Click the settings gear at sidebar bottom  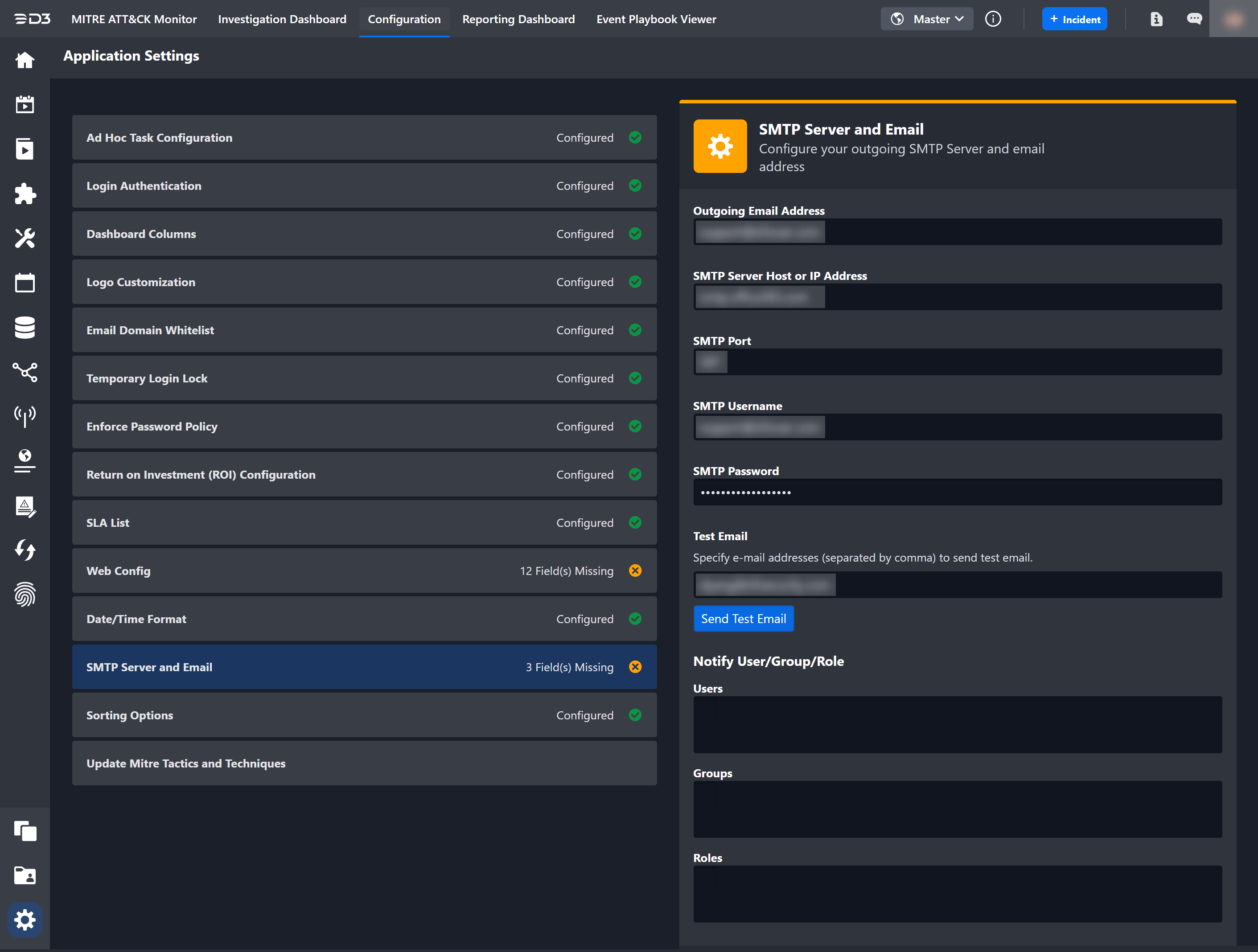click(25, 919)
